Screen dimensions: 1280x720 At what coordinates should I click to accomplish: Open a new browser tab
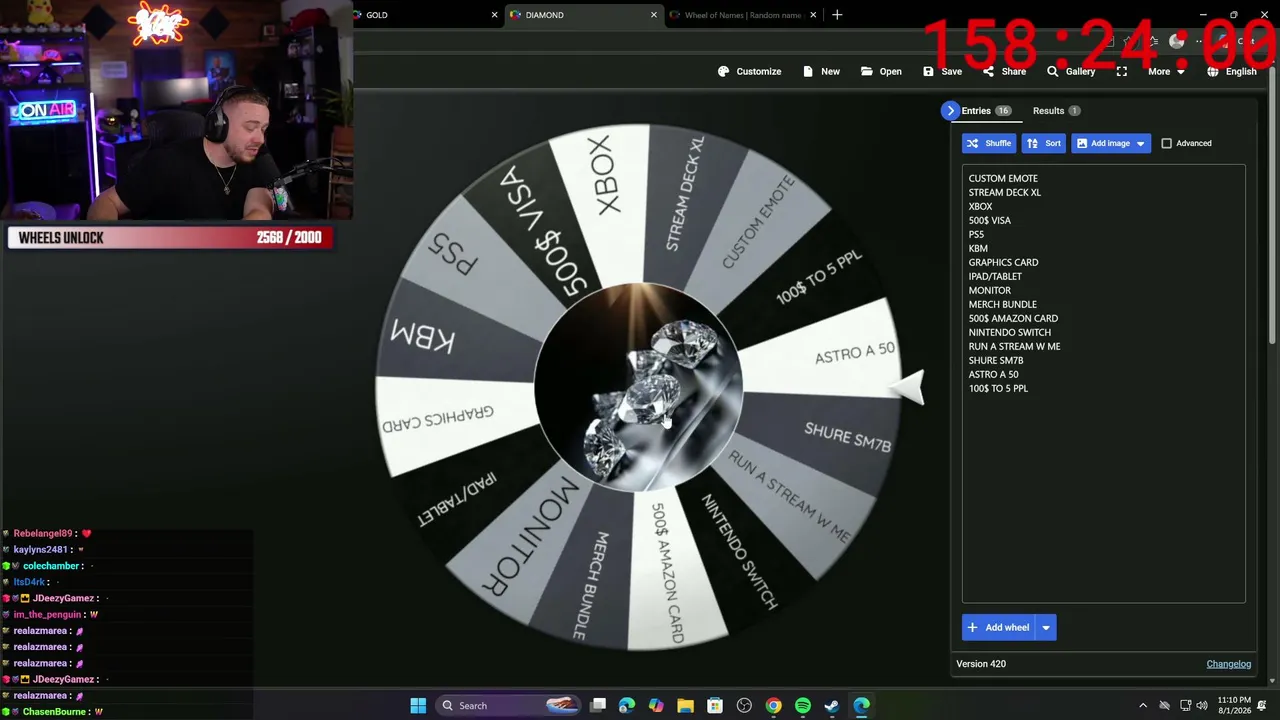pyautogui.click(x=837, y=15)
